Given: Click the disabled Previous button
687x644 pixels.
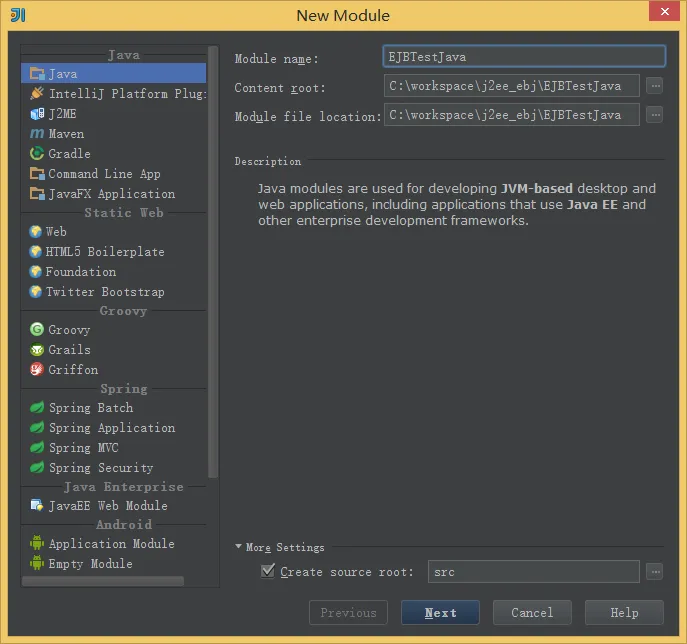Looking at the screenshot, I should (x=348, y=612).
